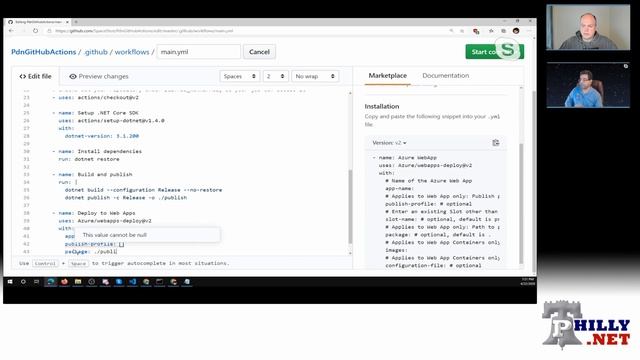Click snippet line 'configuration-file: # optional'
Viewport: 640px width, 360px height.
433,266
